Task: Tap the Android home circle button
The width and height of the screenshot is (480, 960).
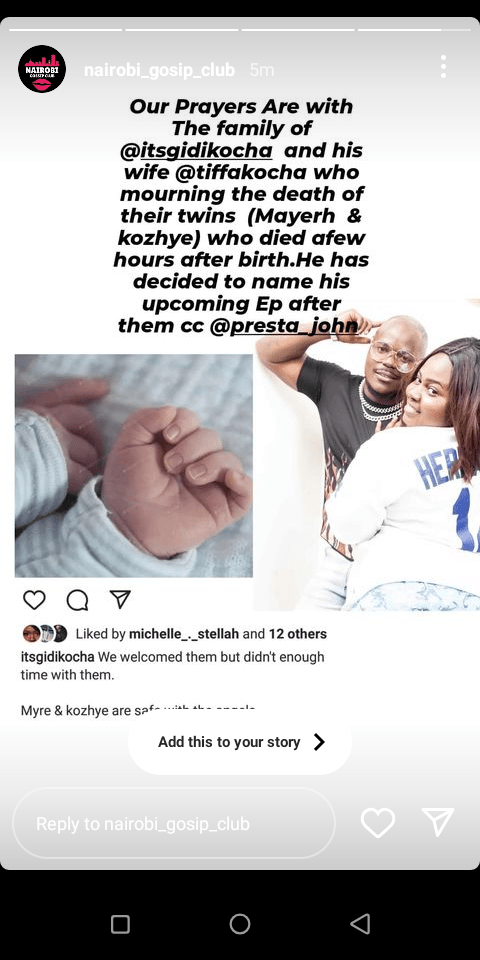Action: [240, 923]
